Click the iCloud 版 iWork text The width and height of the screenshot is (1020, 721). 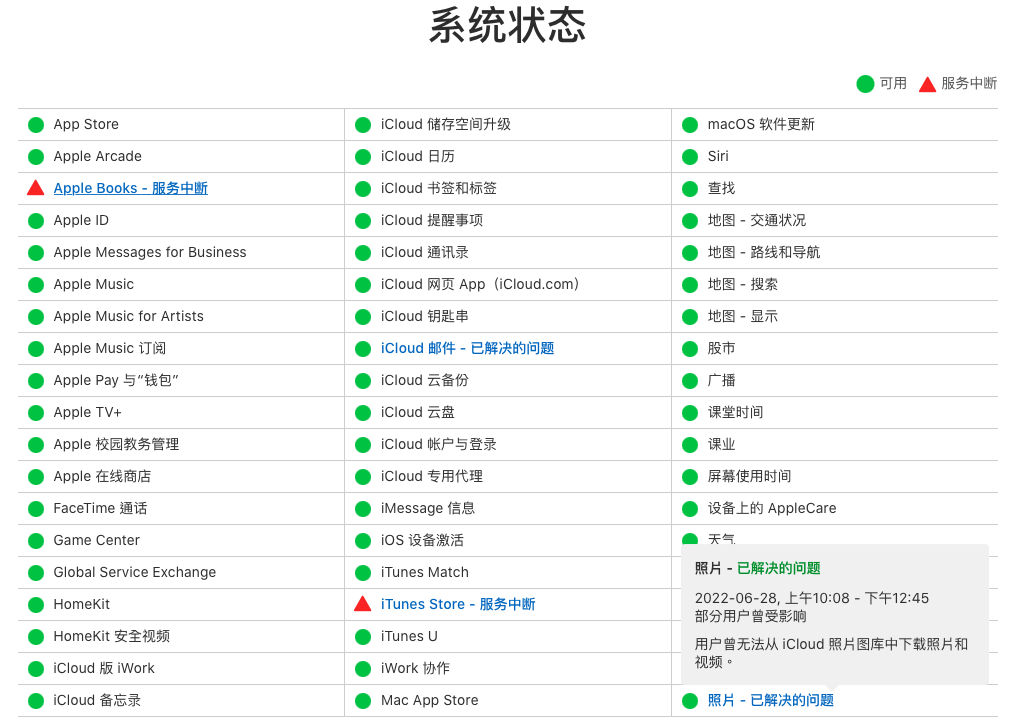(104, 668)
